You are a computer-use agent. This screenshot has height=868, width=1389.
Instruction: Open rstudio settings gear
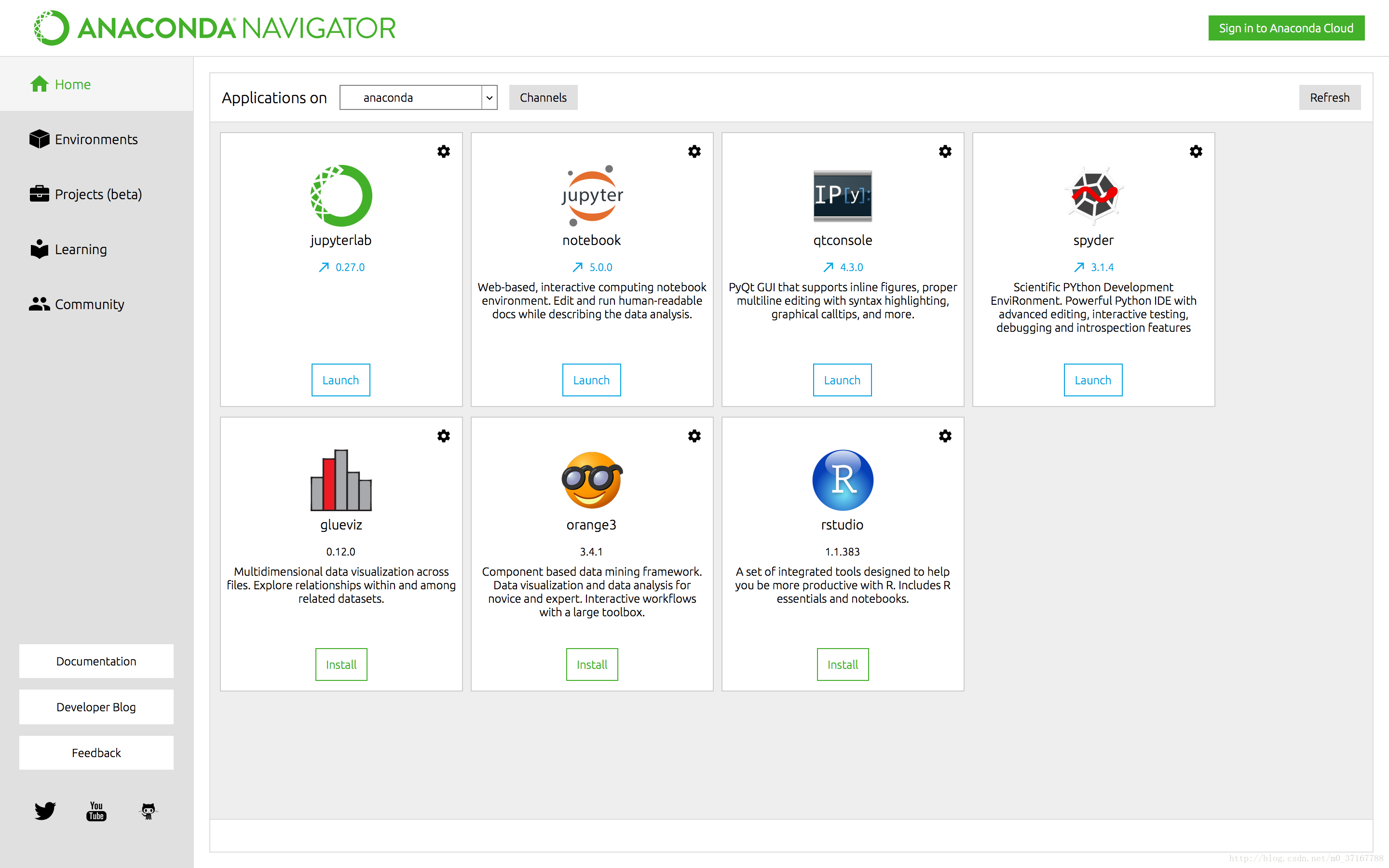[x=945, y=436]
